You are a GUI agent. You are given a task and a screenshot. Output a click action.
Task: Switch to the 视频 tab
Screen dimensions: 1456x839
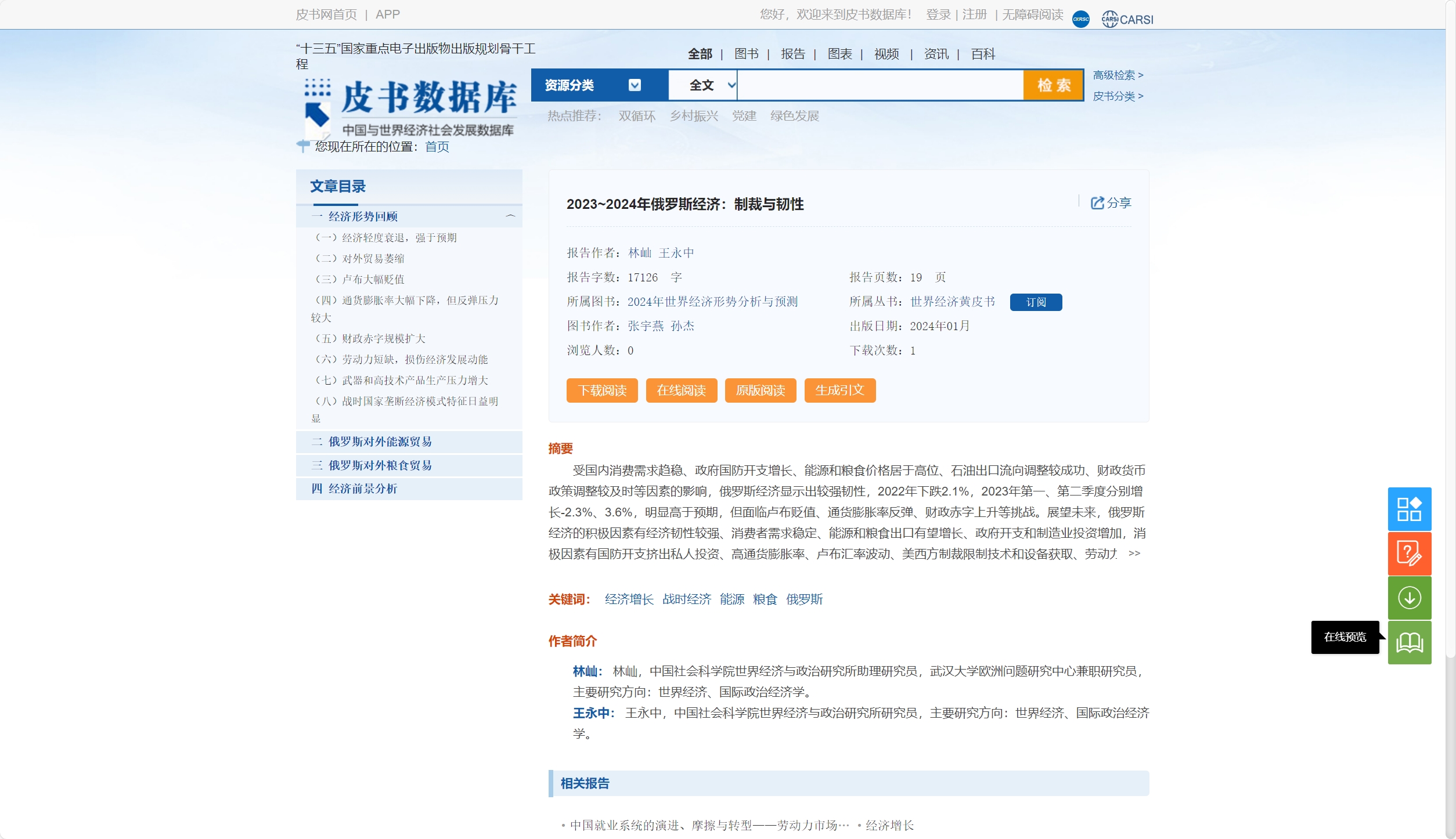[x=886, y=54]
